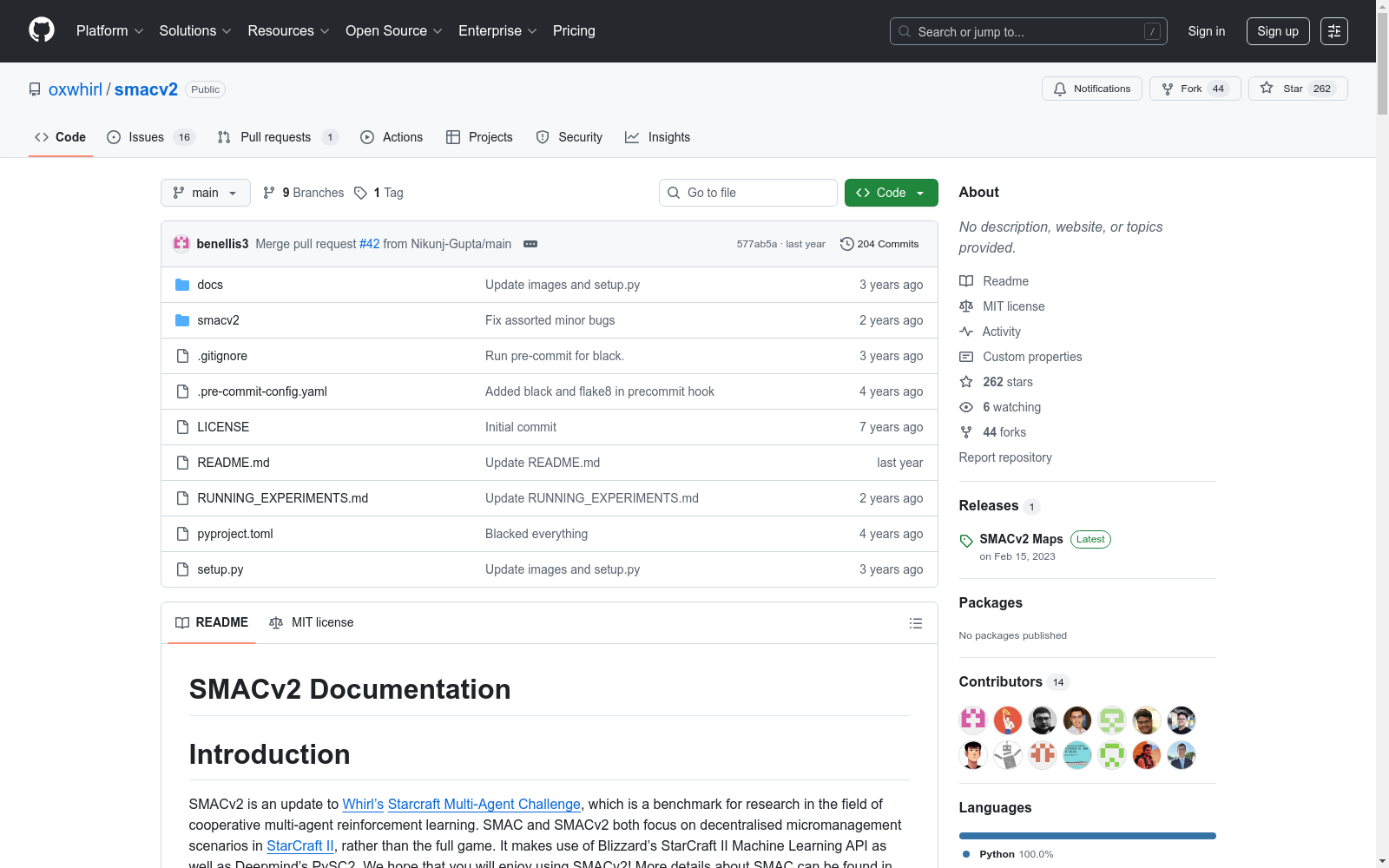The image size is (1389, 868).
Task: Click the Python language bar
Action: click(1088, 836)
